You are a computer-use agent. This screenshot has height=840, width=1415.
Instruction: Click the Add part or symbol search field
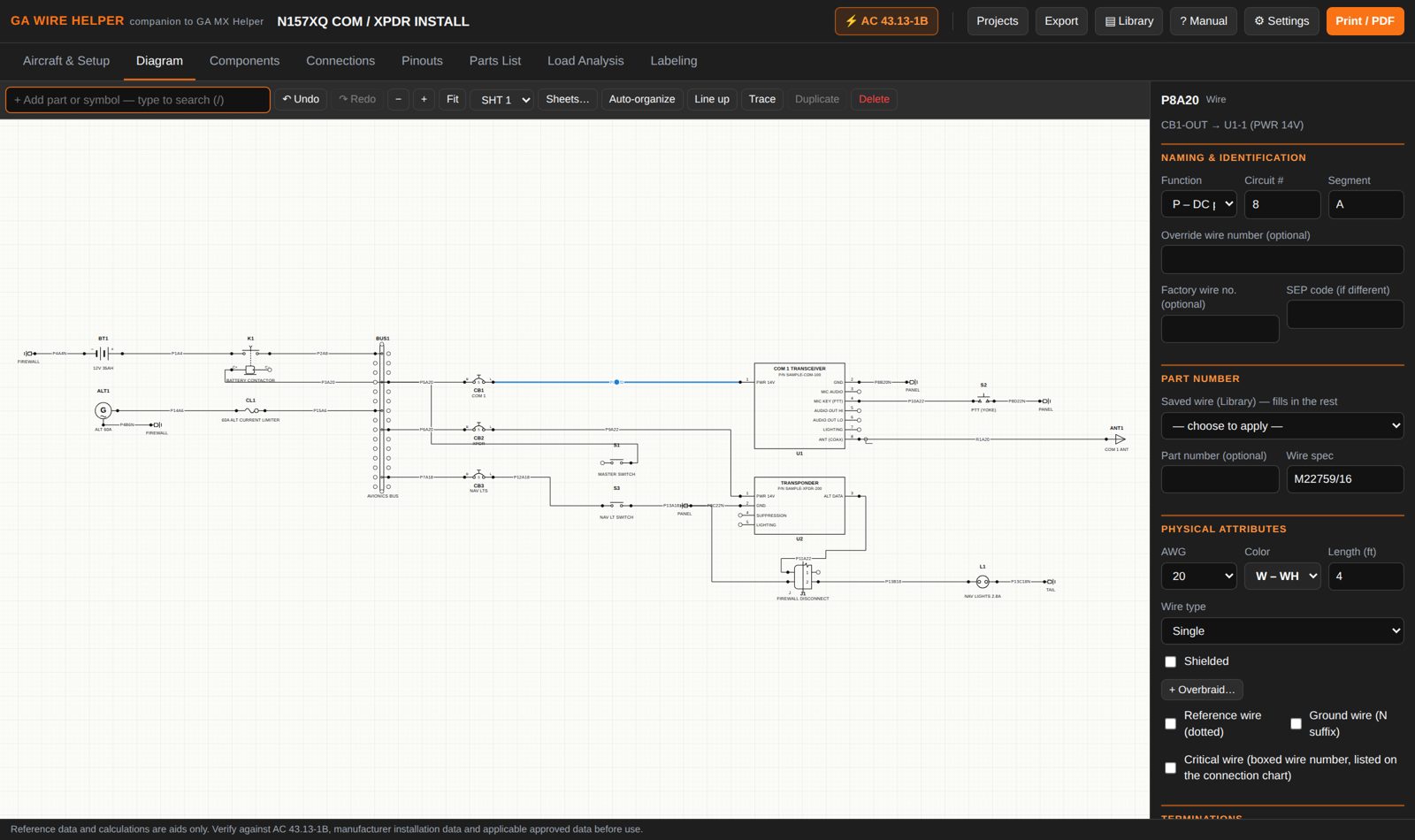138,100
